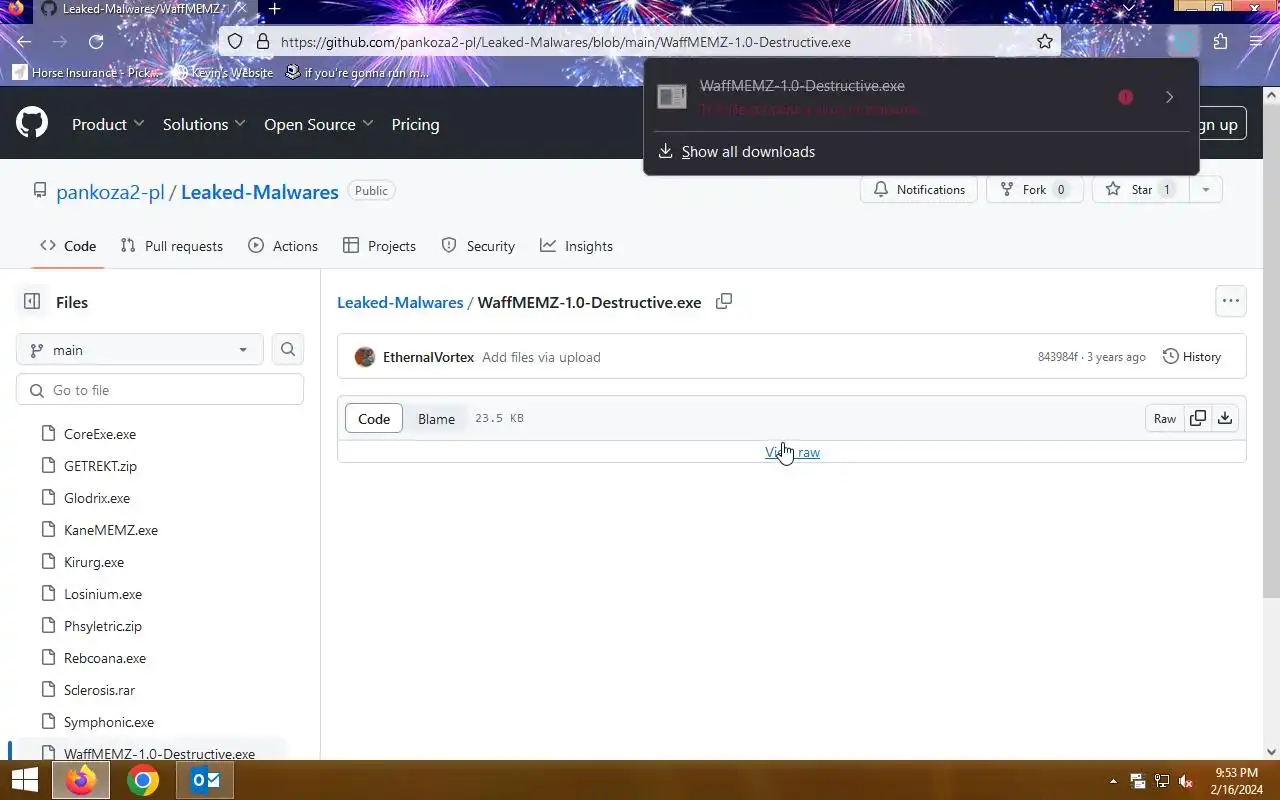Switch to Blame view

[x=436, y=418]
